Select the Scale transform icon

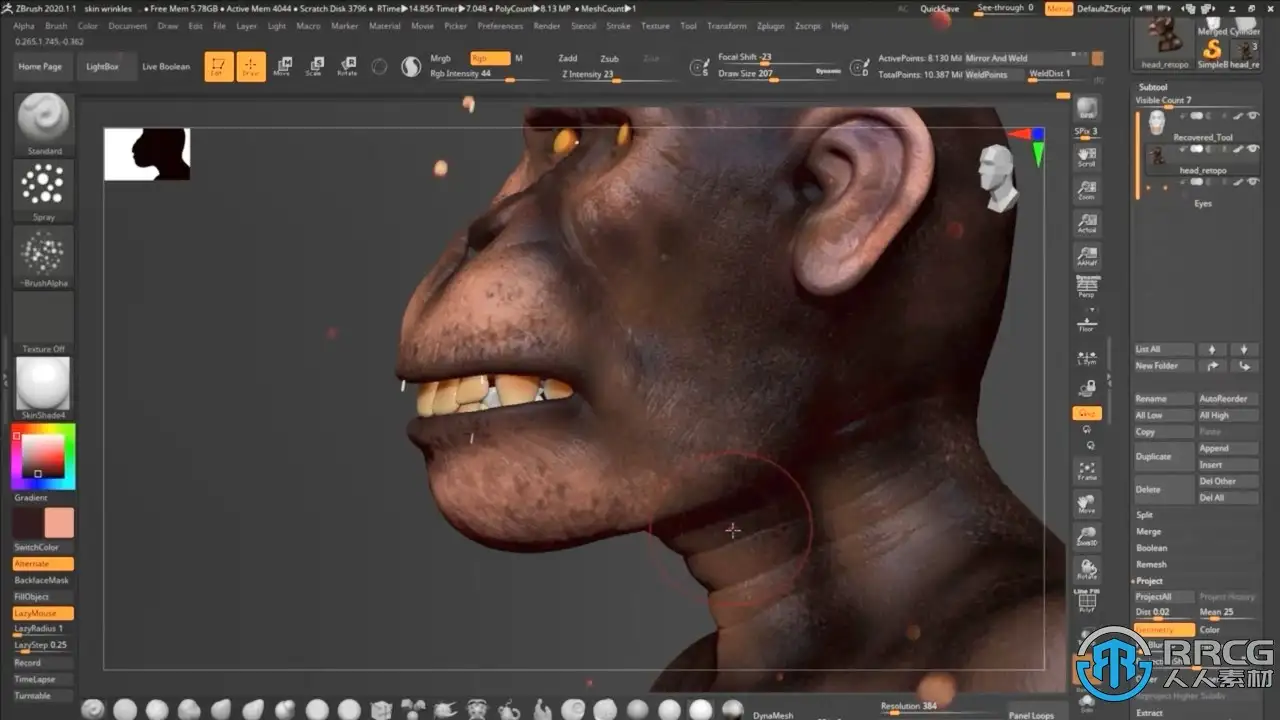pyautogui.click(x=314, y=67)
